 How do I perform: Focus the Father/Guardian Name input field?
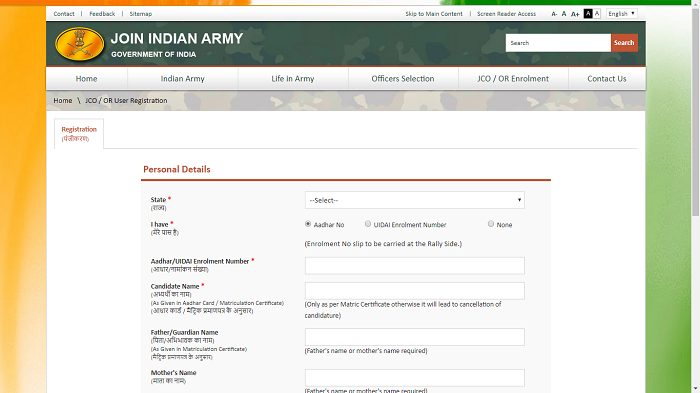pyautogui.click(x=415, y=337)
